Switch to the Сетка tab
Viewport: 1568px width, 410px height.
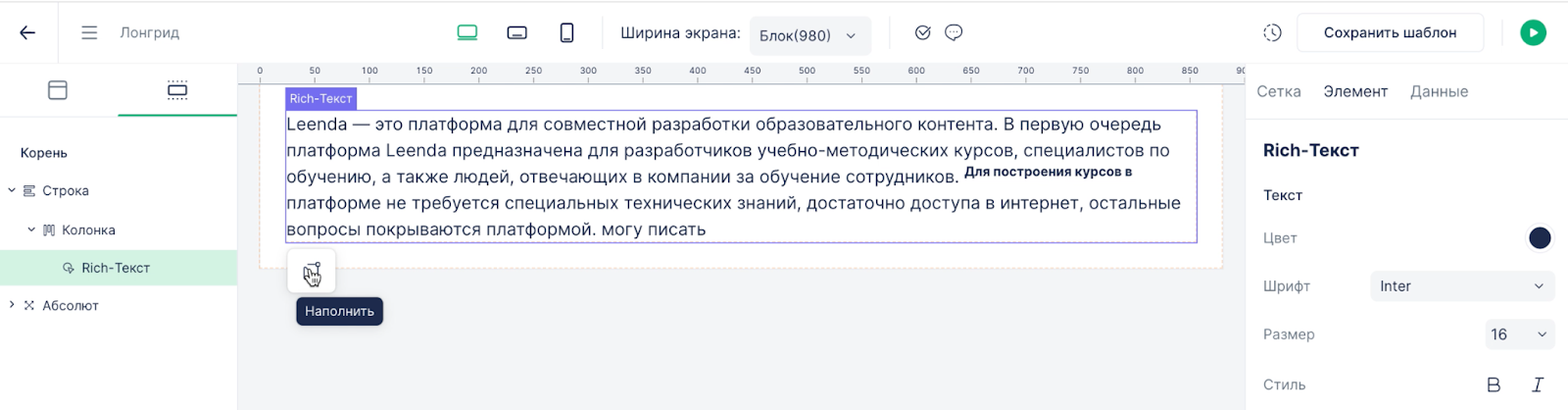1279,91
